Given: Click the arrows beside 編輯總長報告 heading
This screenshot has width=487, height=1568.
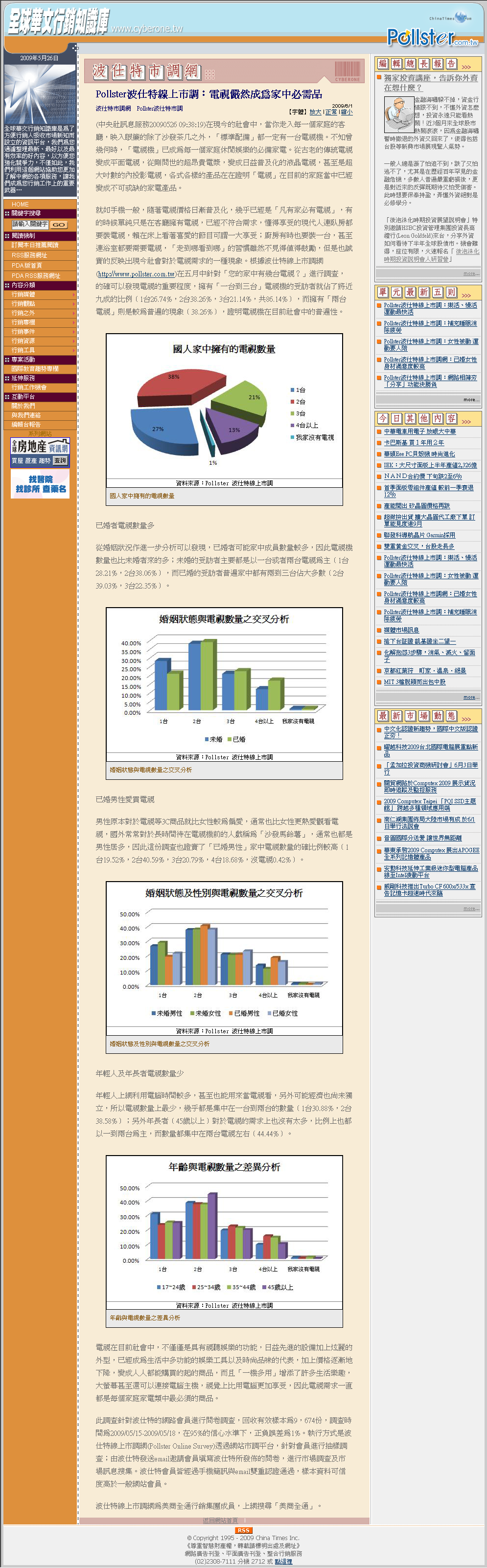Looking at the screenshot, I should click(x=466, y=67).
